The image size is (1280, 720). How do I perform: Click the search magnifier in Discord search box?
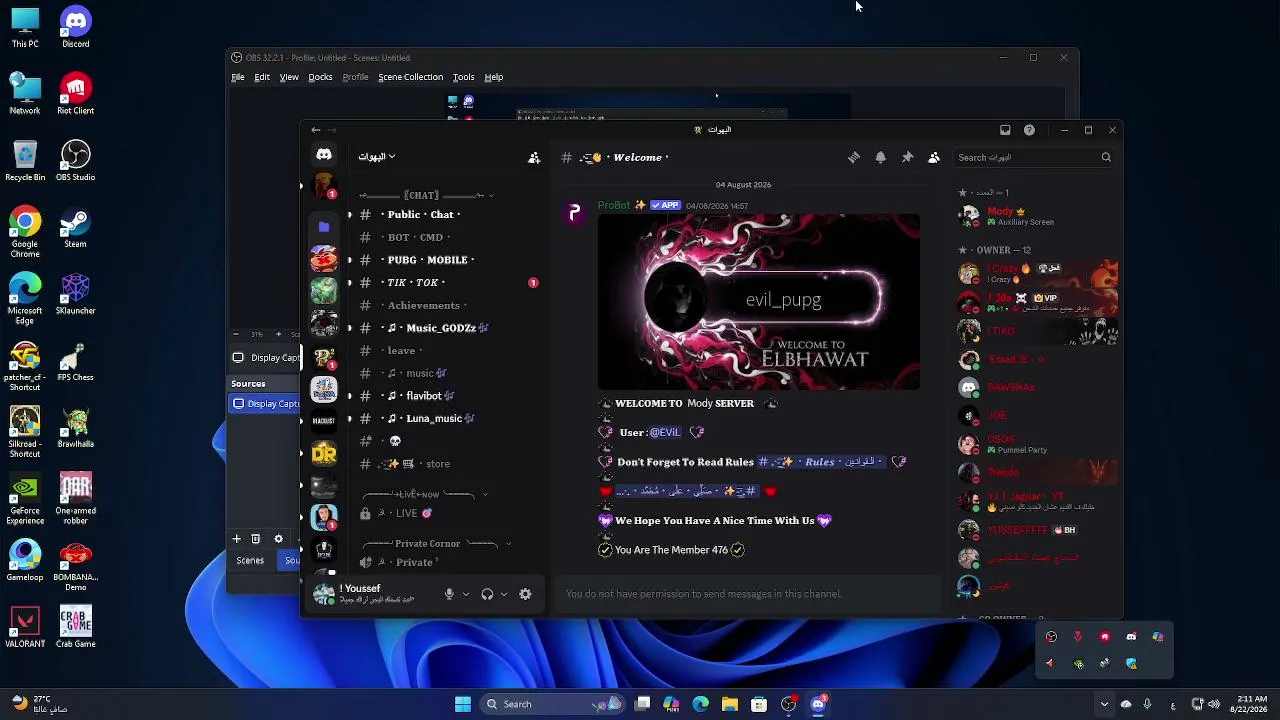tap(1106, 157)
